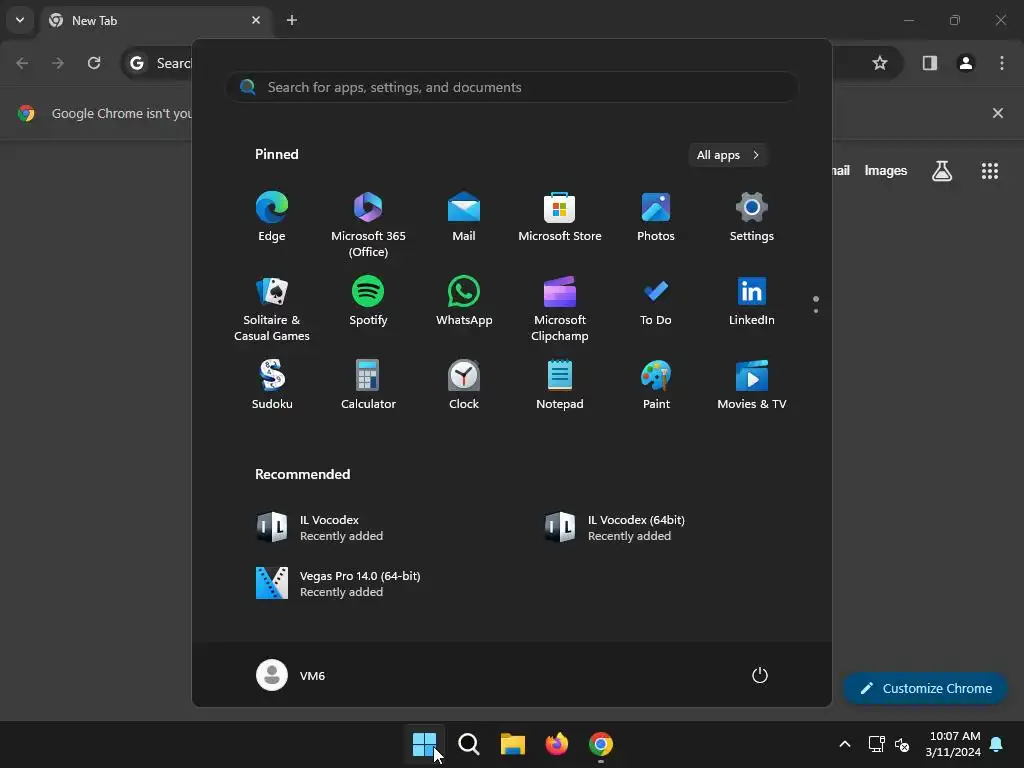Switch to Chrome on the taskbar
The height and width of the screenshot is (768, 1024).
pos(601,744)
